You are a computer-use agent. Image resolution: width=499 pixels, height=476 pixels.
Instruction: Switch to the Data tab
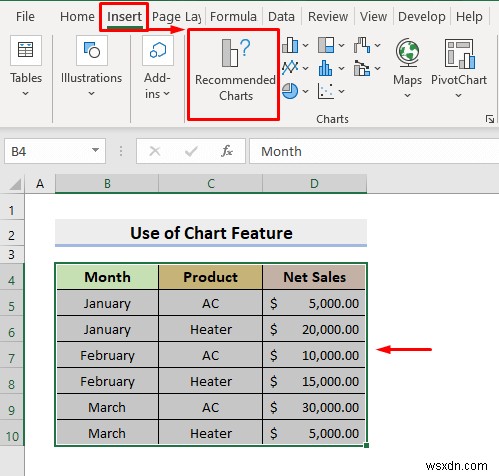point(281,17)
